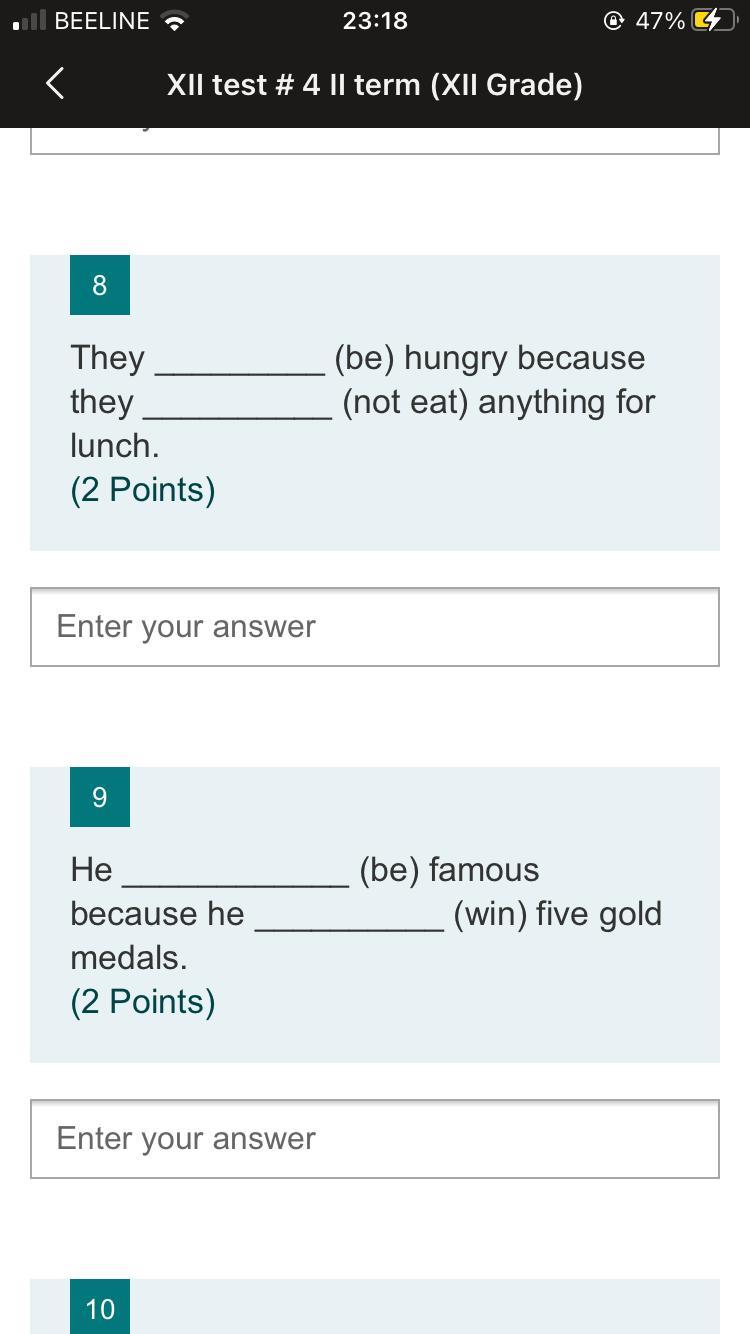Tap the Wi-Fi status icon

click(x=175, y=21)
